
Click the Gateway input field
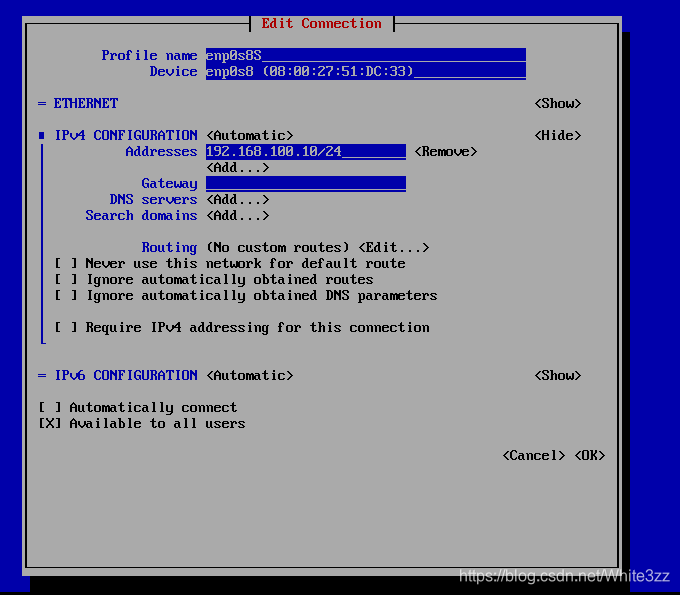click(306, 184)
